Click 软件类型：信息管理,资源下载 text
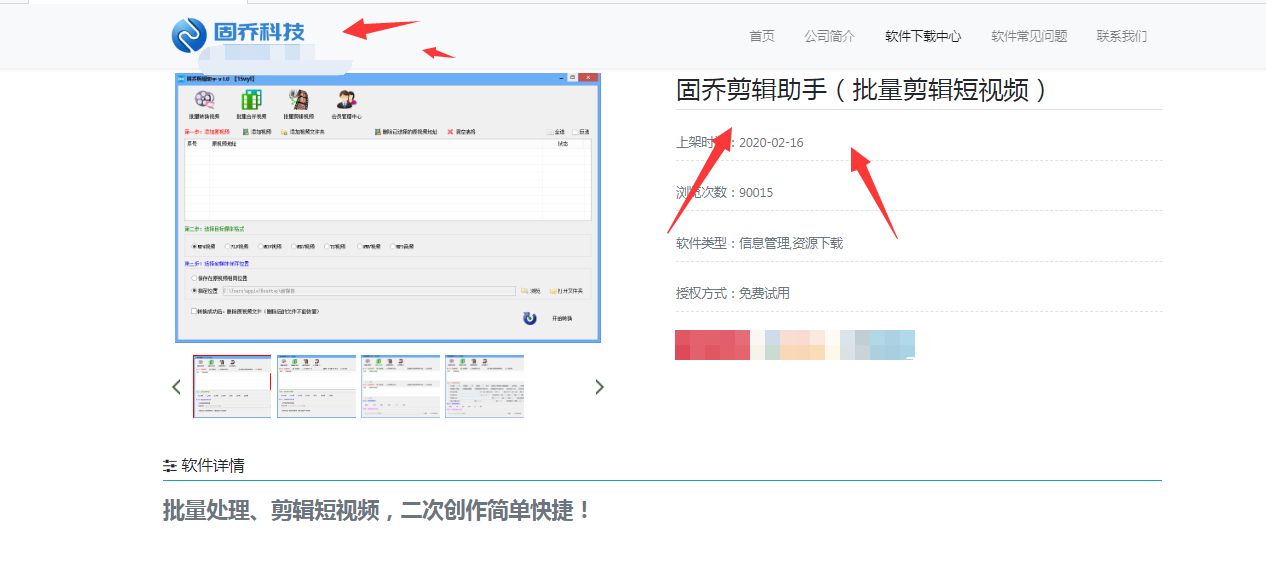This screenshot has height=564, width=1266. [760, 243]
